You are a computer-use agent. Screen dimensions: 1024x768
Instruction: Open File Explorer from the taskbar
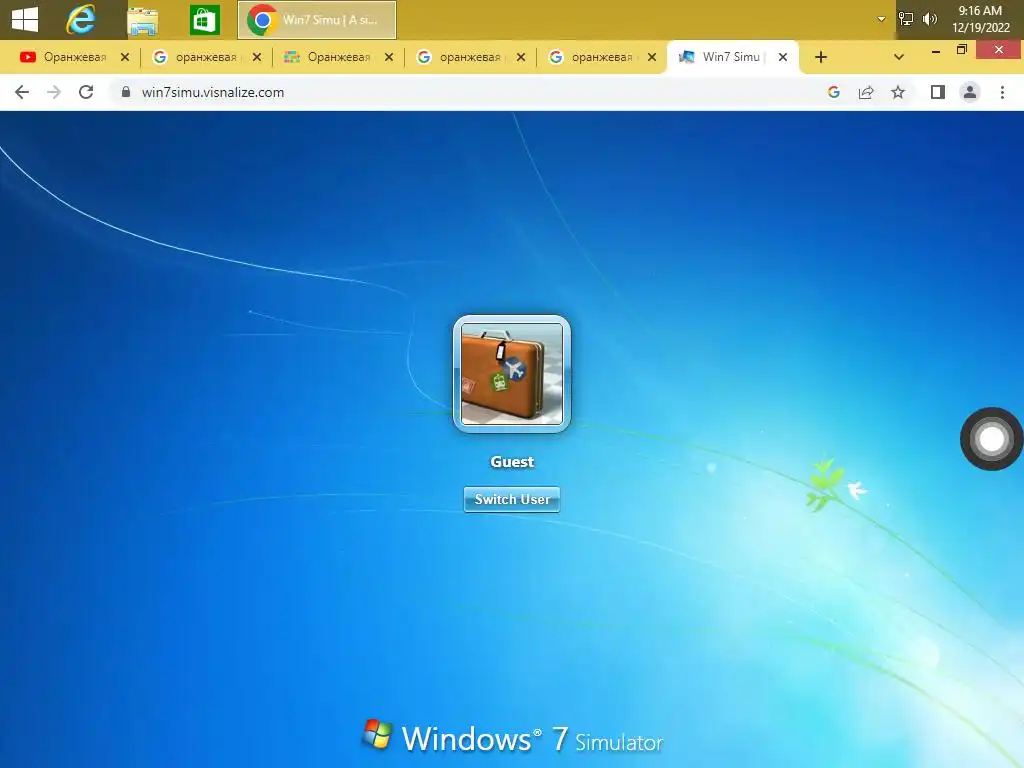(142, 20)
